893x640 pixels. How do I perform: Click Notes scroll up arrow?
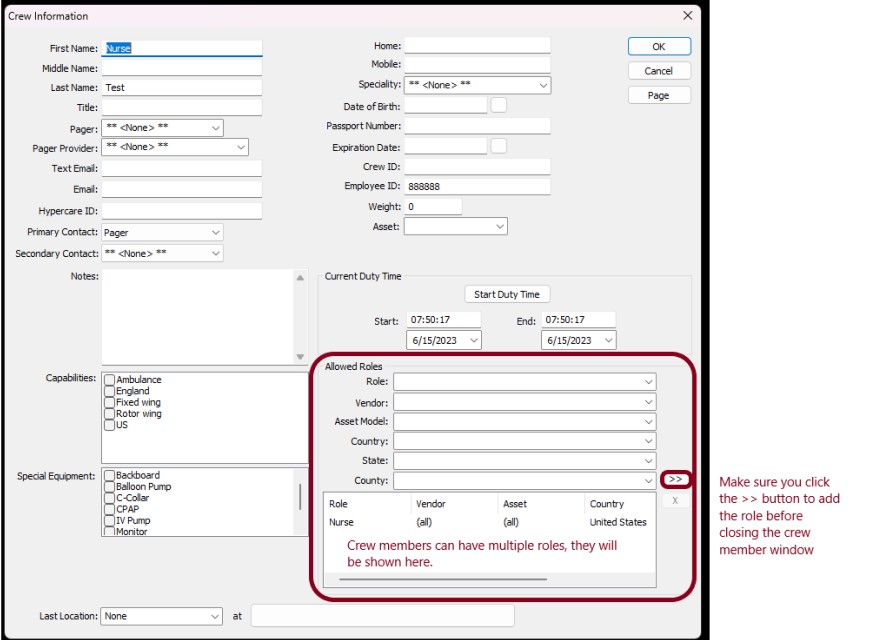tap(300, 278)
